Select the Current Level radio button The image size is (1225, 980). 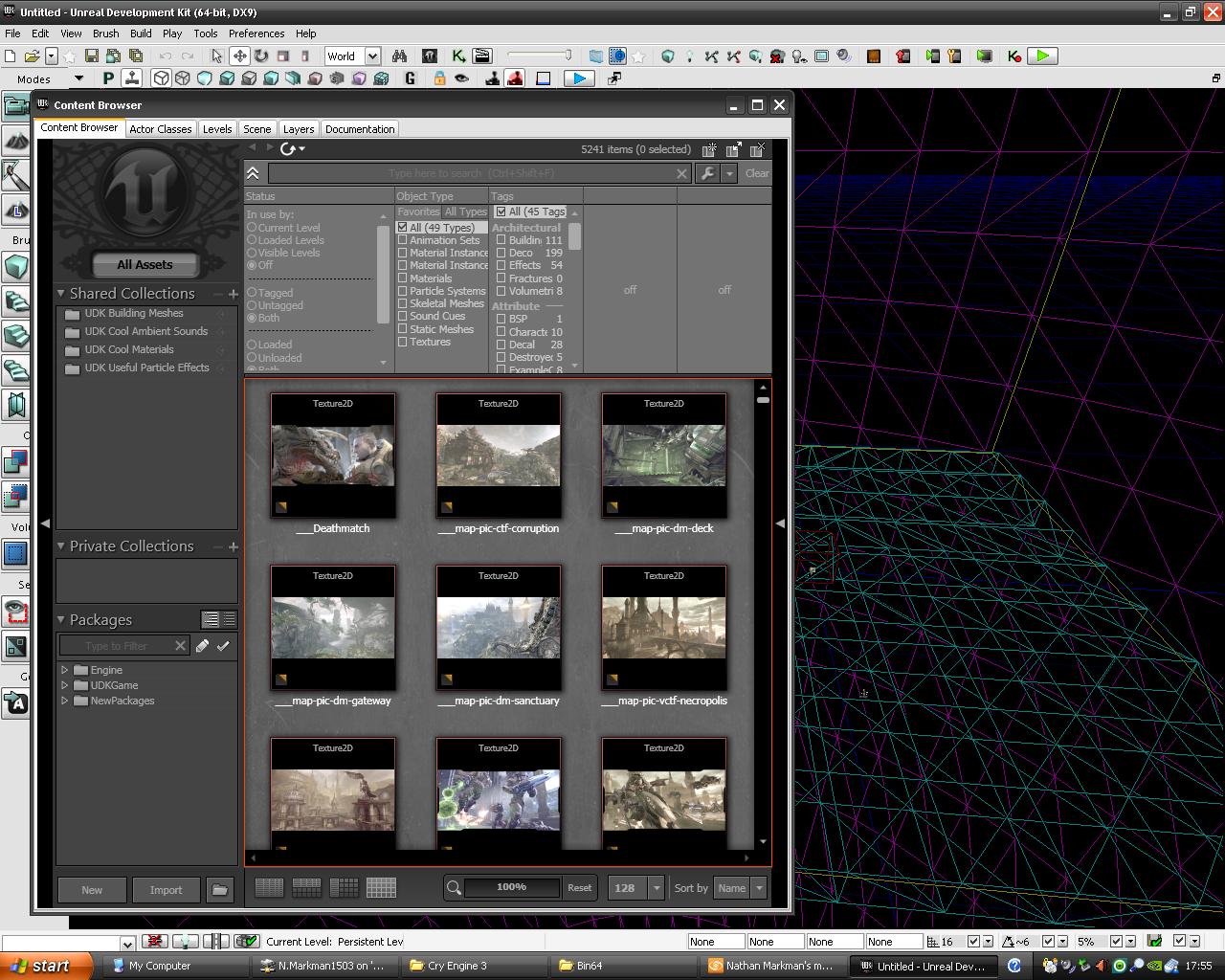click(x=253, y=227)
